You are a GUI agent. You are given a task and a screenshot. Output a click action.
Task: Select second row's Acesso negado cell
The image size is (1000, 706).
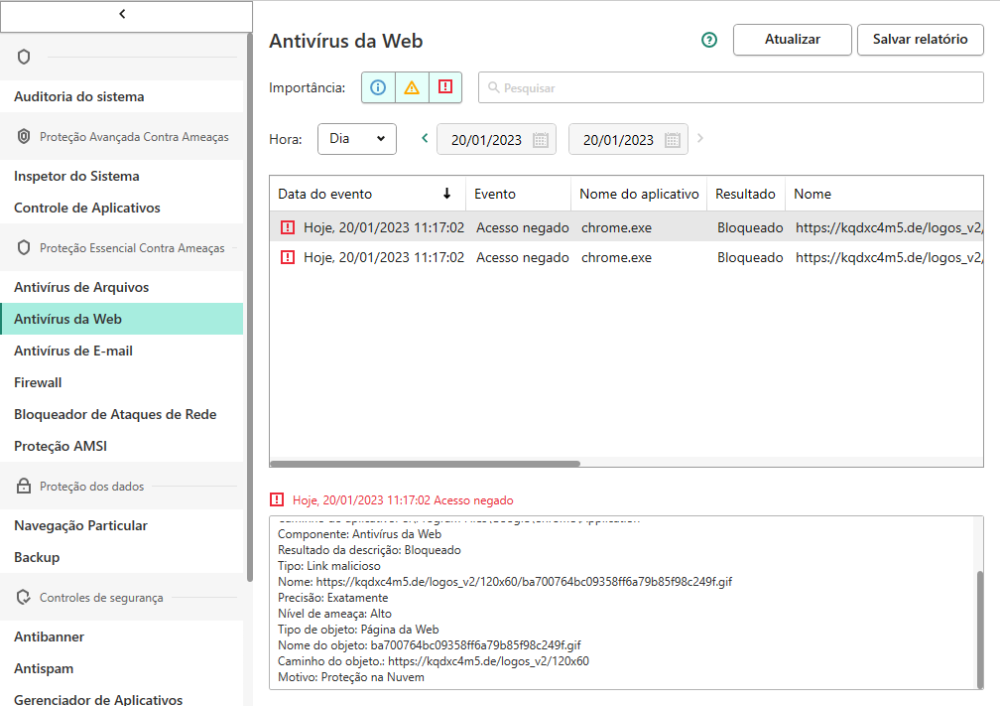[x=522, y=258]
